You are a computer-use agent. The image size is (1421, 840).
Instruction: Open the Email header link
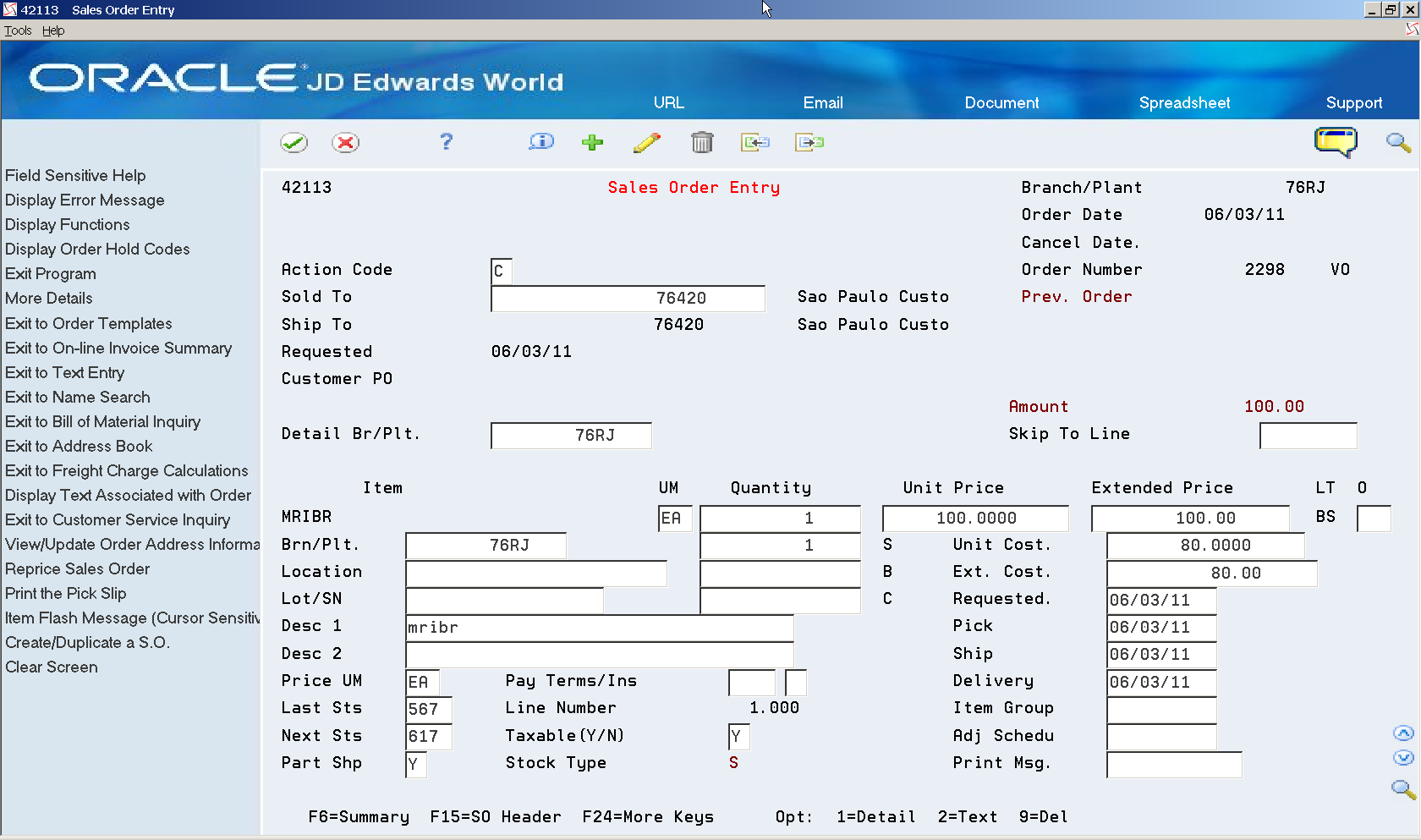[x=823, y=102]
